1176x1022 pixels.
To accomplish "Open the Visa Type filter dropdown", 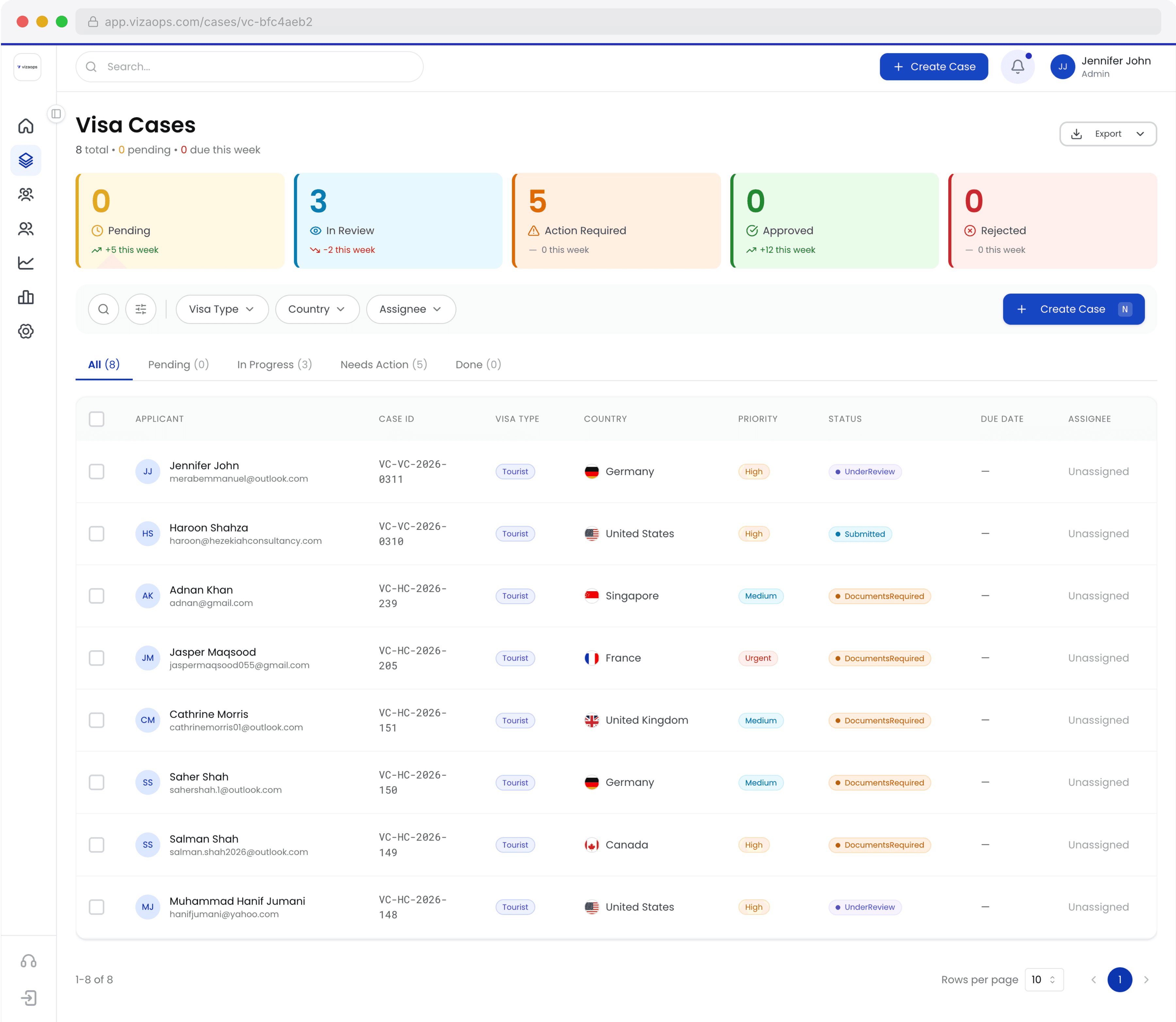I will pyautogui.click(x=222, y=309).
